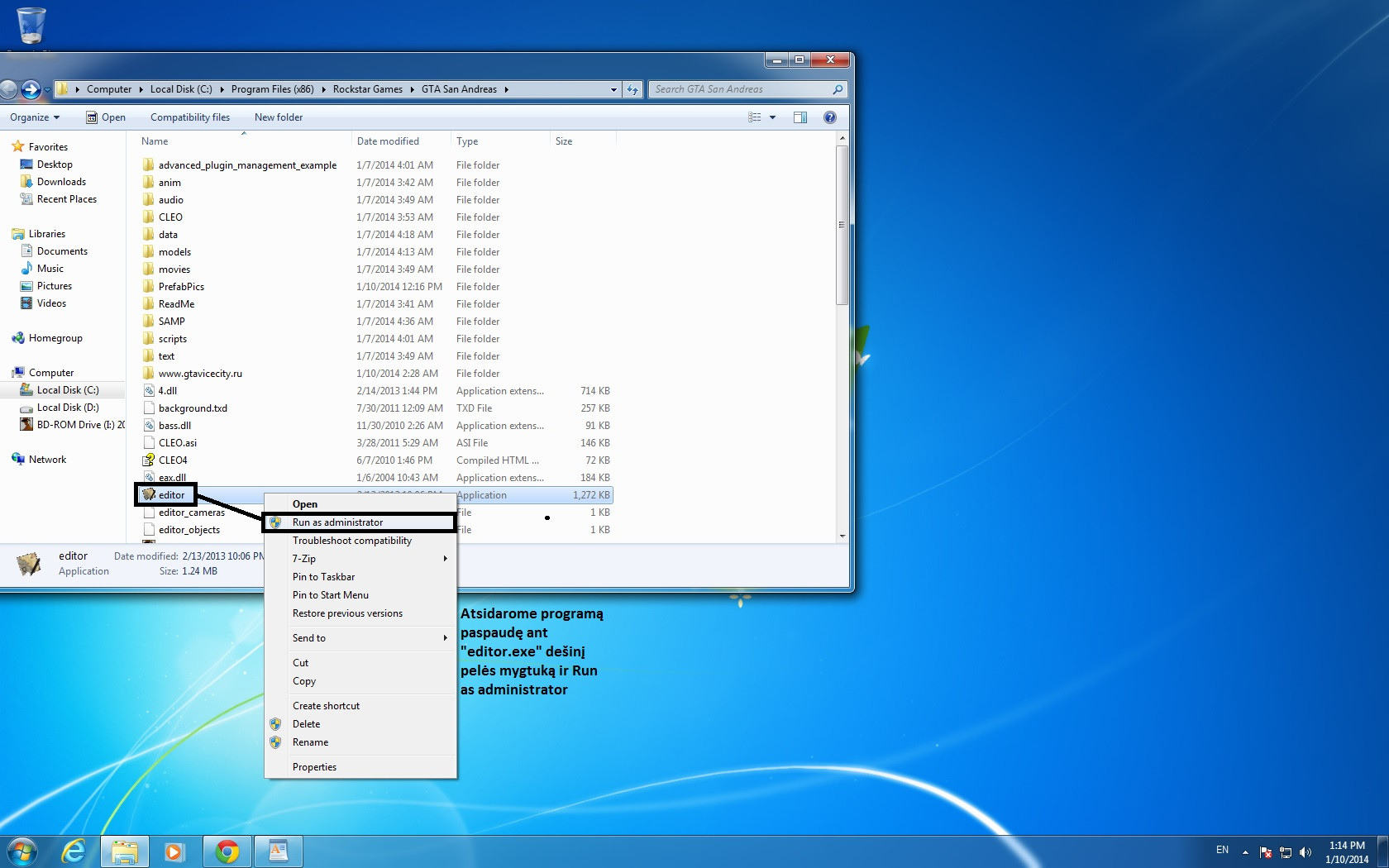Click the Homegroup icon
The image size is (1389, 868).
18,338
